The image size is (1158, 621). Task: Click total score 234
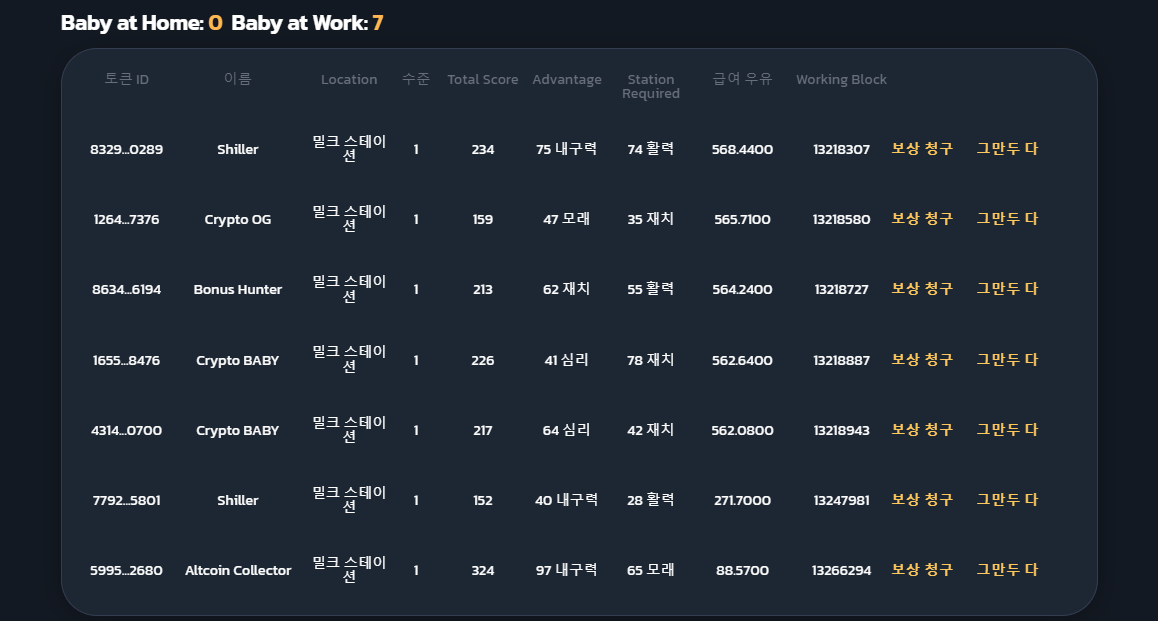click(482, 149)
